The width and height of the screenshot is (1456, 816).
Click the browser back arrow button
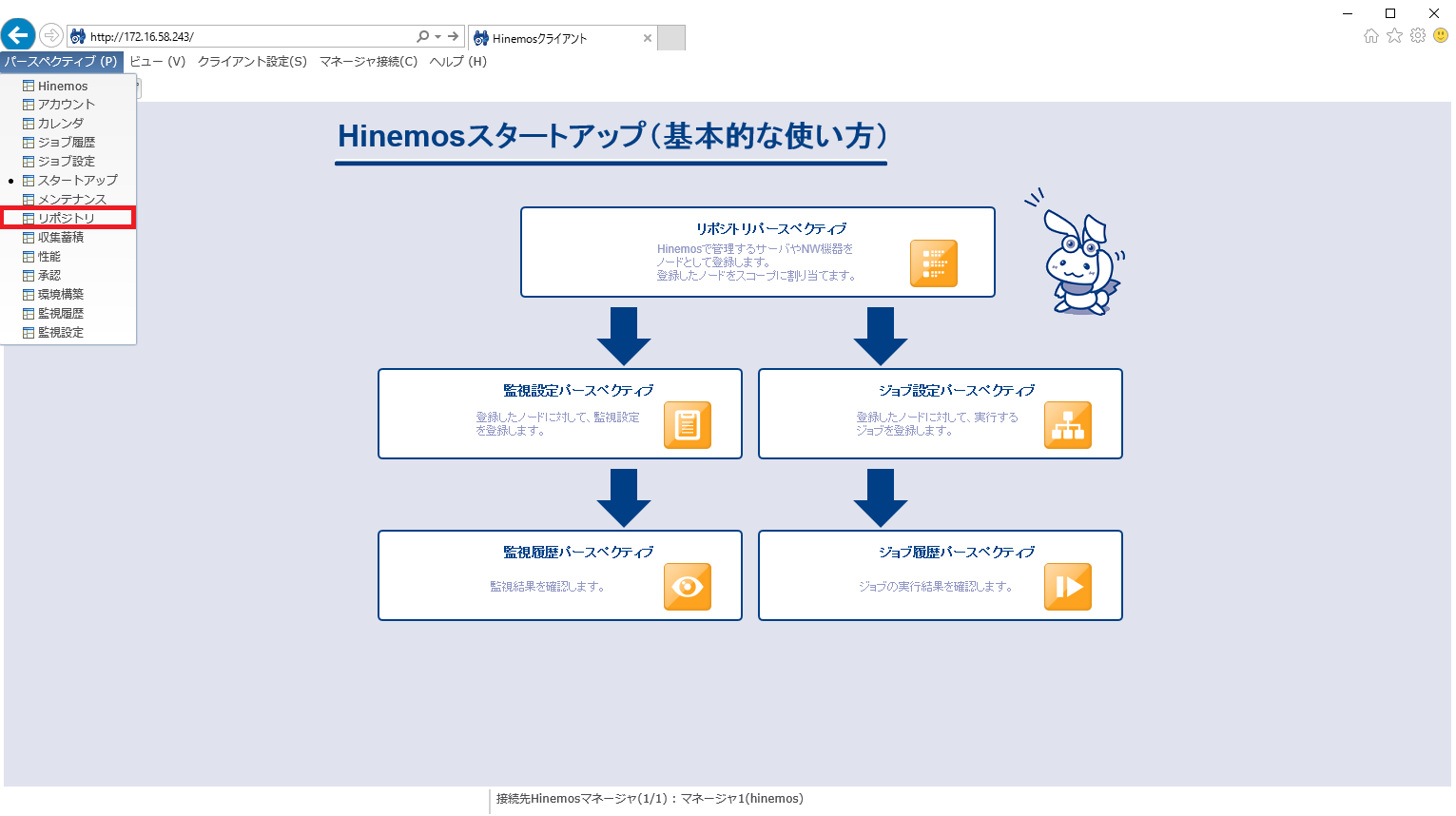coord(18,35)
